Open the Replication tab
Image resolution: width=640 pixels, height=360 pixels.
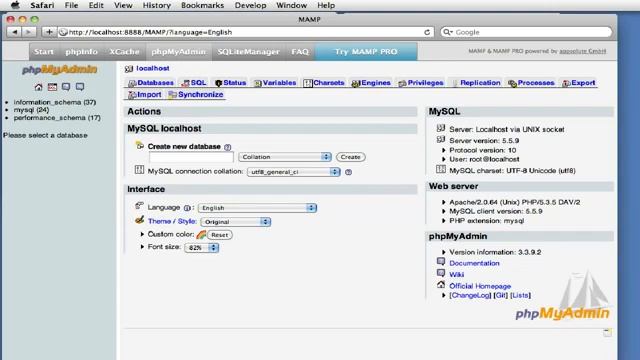pyautogui.click(x=476, y=83)
